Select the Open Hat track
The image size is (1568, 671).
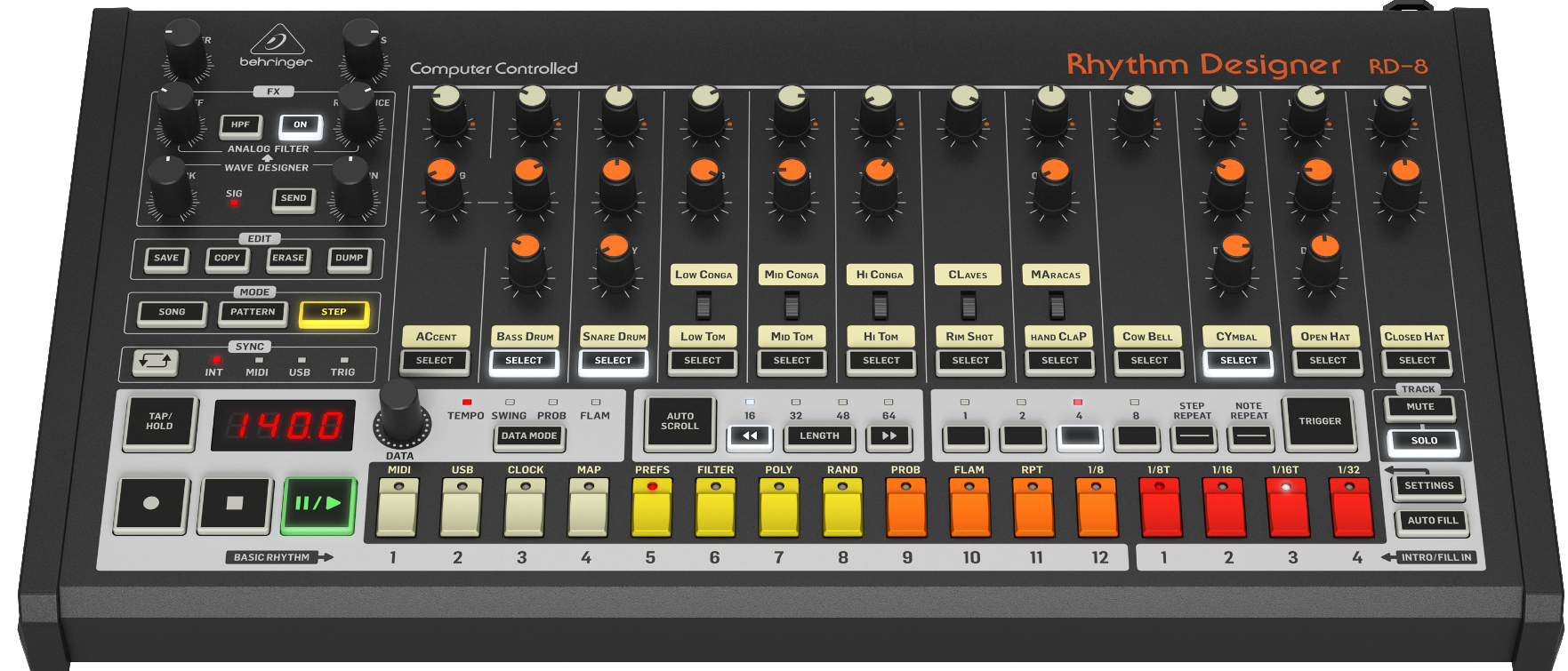pyautogui.click(x=1328, y=361)
